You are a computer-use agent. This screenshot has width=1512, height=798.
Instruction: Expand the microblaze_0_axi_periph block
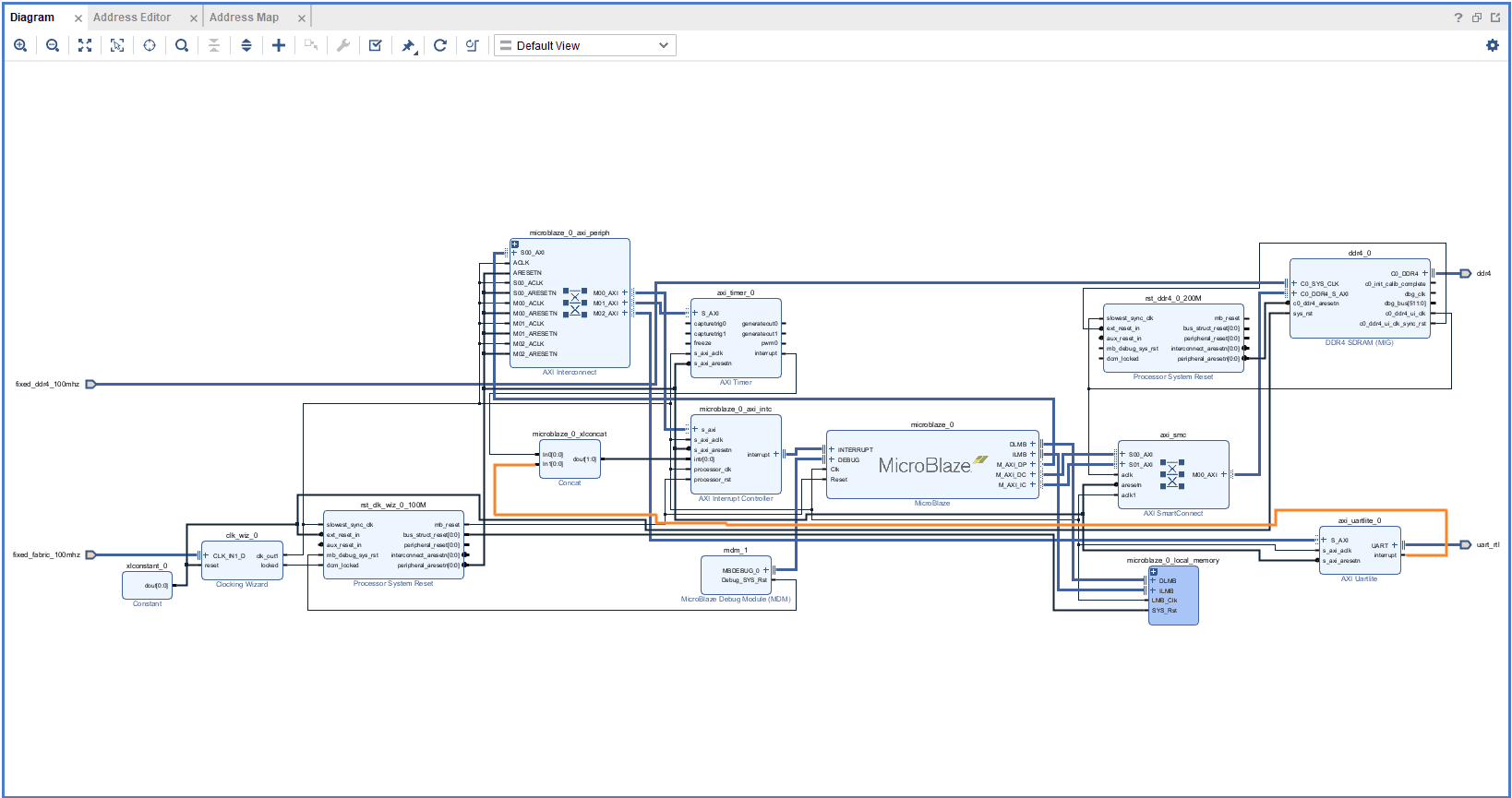[515, 244]
